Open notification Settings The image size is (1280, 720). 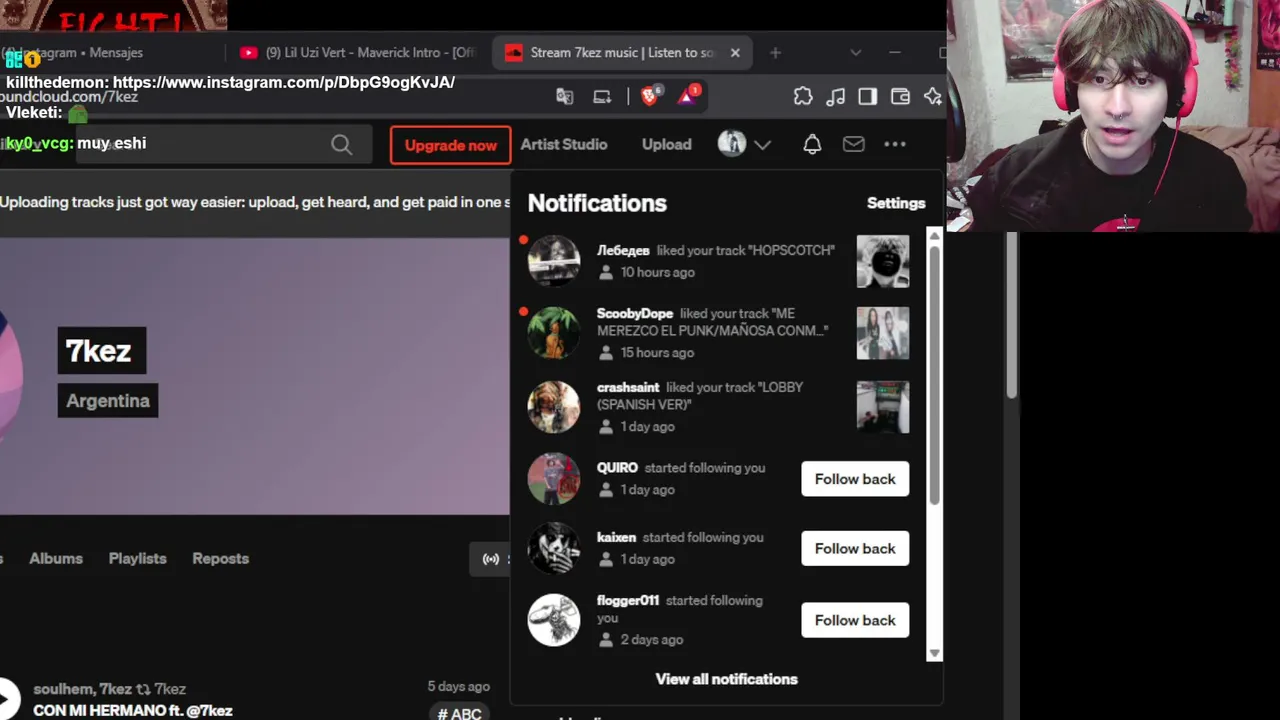tap(896, 203)
